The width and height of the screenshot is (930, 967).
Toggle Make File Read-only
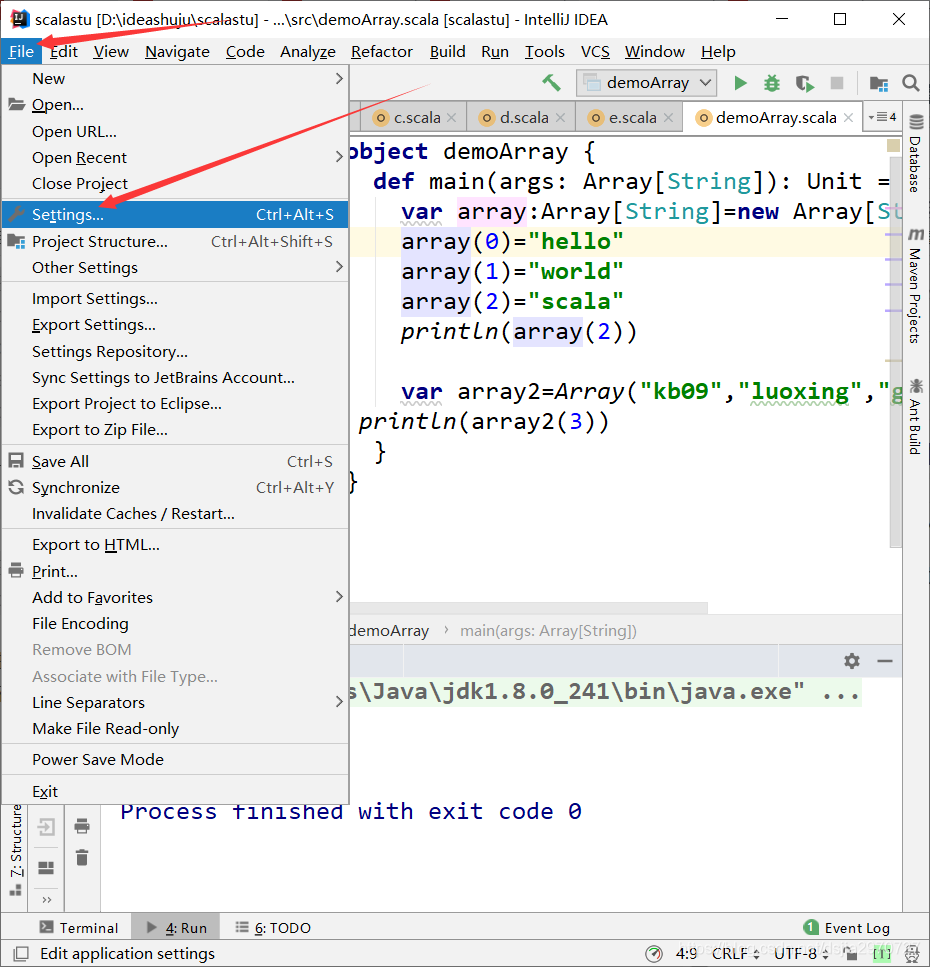click(x=175, y=728)
